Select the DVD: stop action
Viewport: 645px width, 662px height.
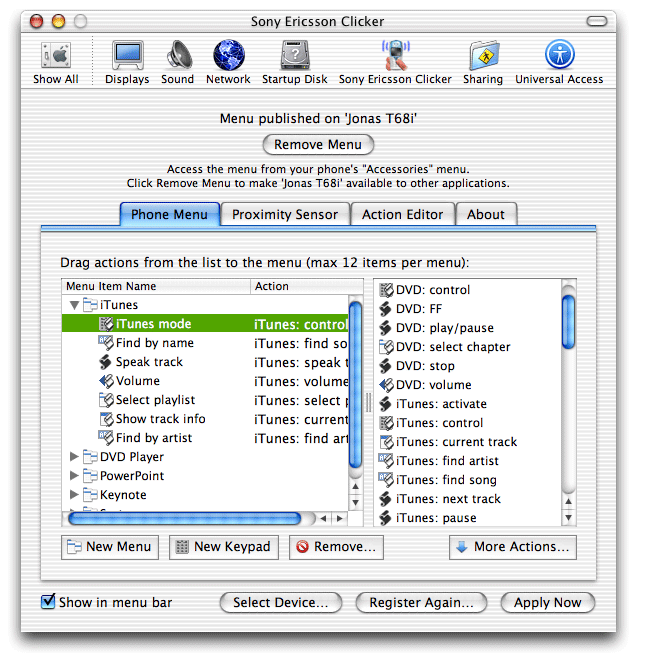coord(469,366)
